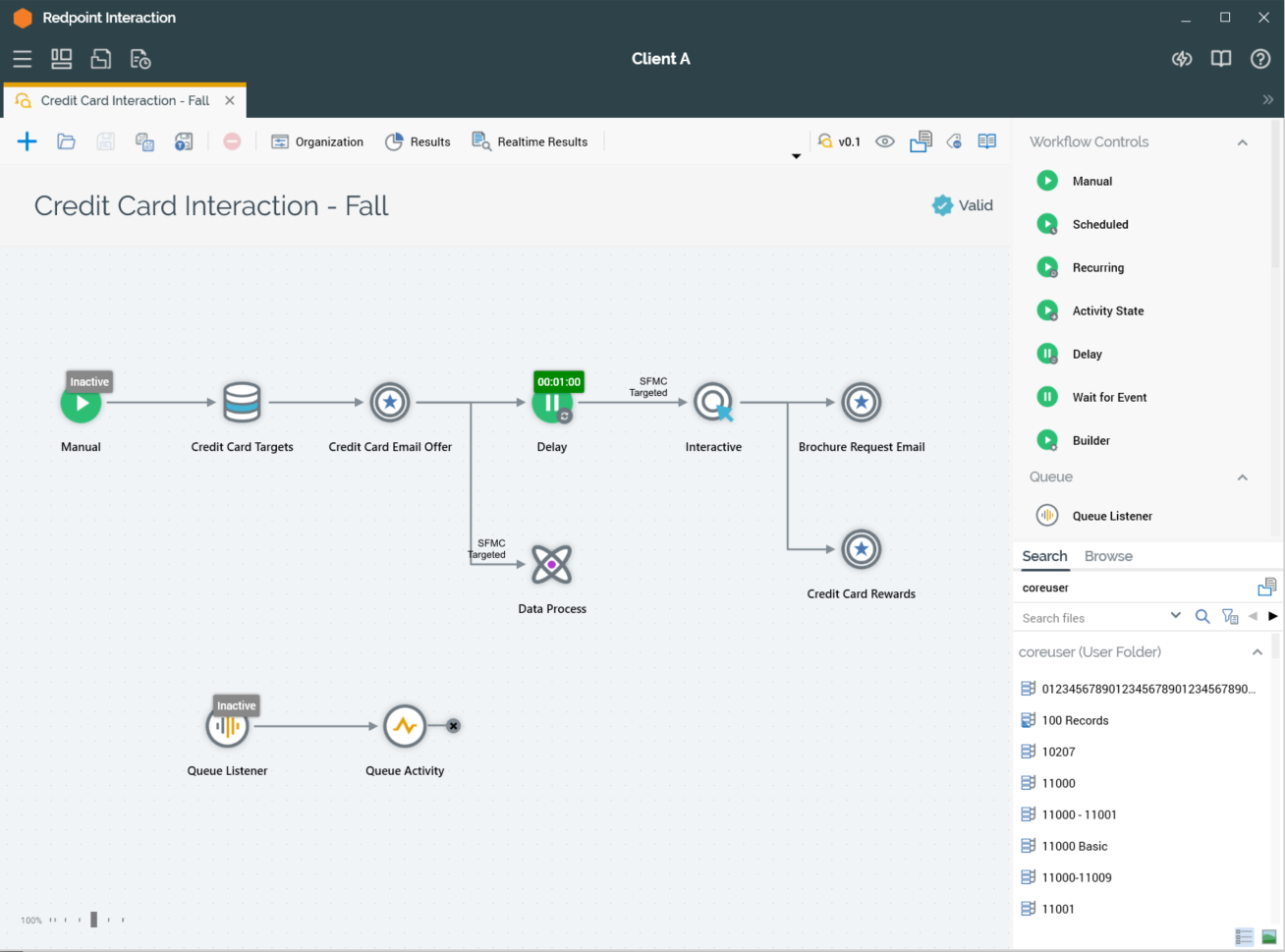Click the Organization button
Viewport: 1285px width, 952px height.
[x=317, y=141]
